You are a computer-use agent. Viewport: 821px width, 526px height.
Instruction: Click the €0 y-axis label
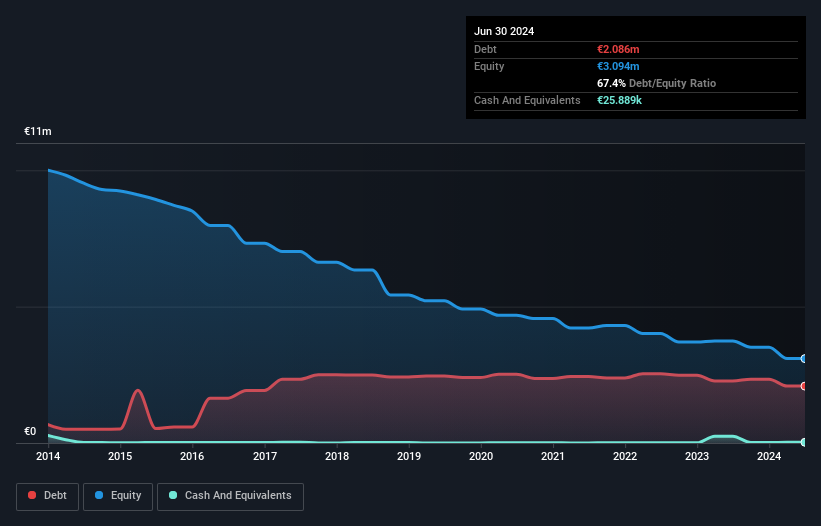[x=30, y=431]
